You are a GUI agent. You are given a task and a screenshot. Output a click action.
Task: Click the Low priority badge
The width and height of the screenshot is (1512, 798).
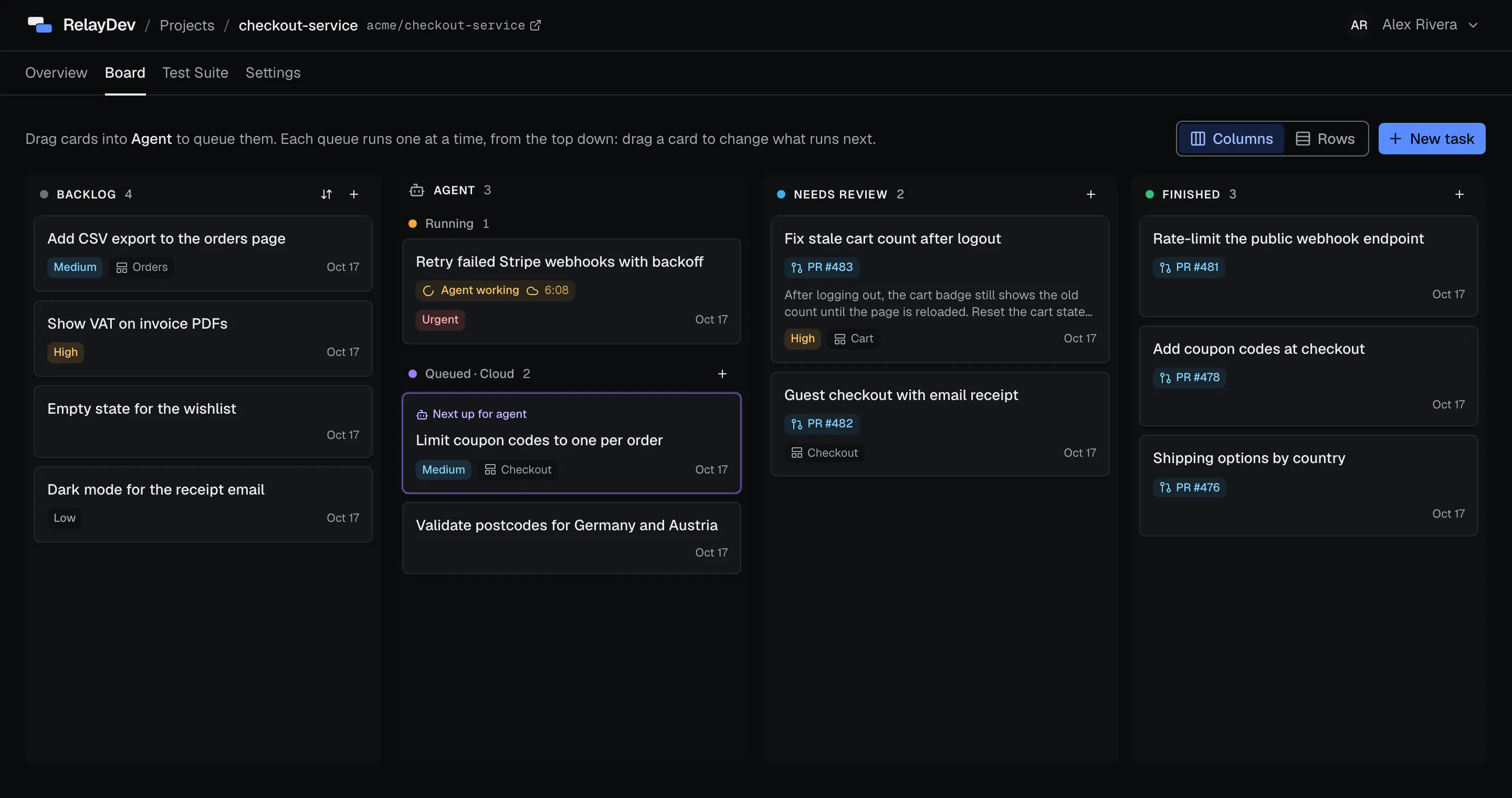point(65,518)
